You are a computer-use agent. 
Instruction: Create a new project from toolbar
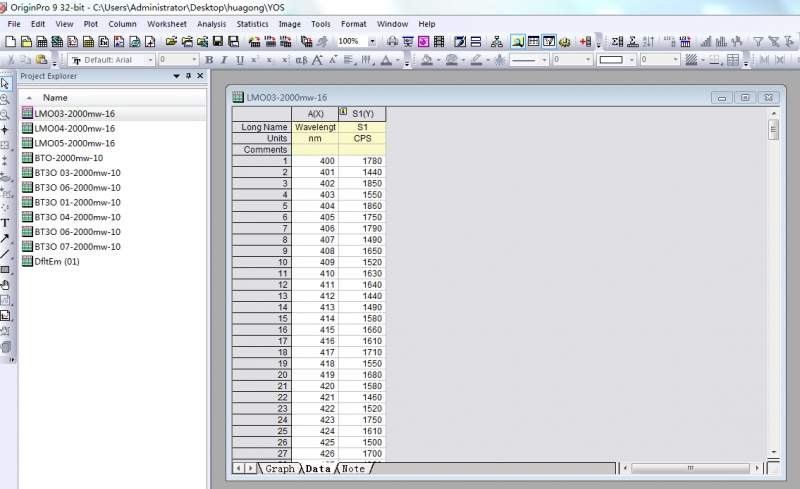click(10, 41)
